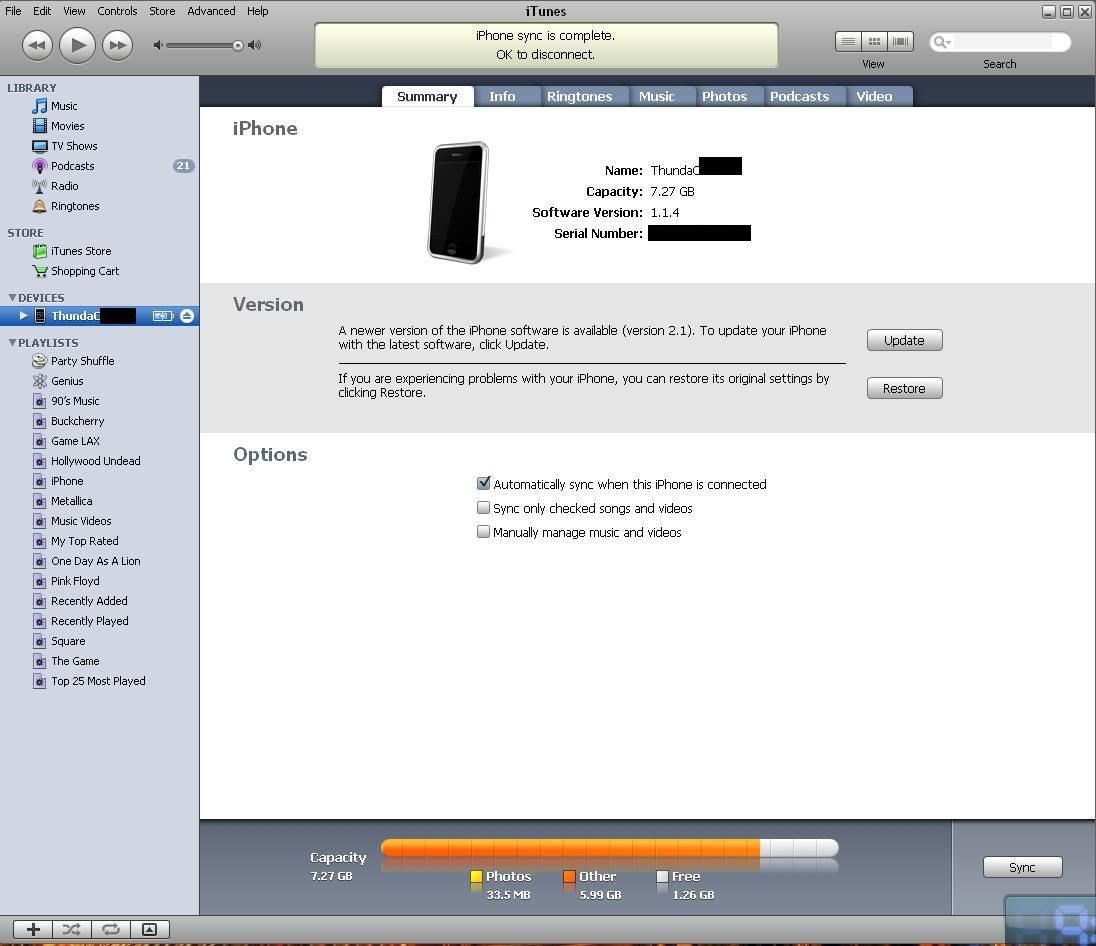Select the Summary tab
Viewport: 1096px width, 946px height.
pyautogui.click(x=427, y=96)
